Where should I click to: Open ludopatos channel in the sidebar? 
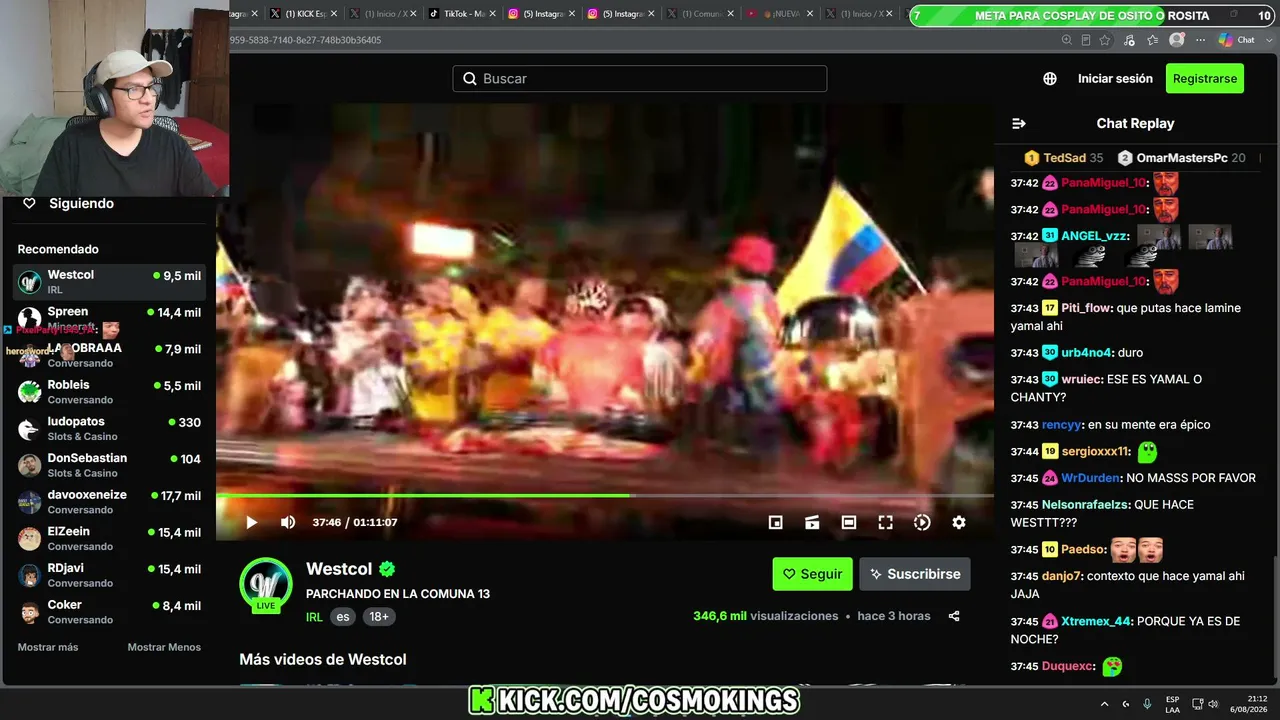tap(111, 429)
